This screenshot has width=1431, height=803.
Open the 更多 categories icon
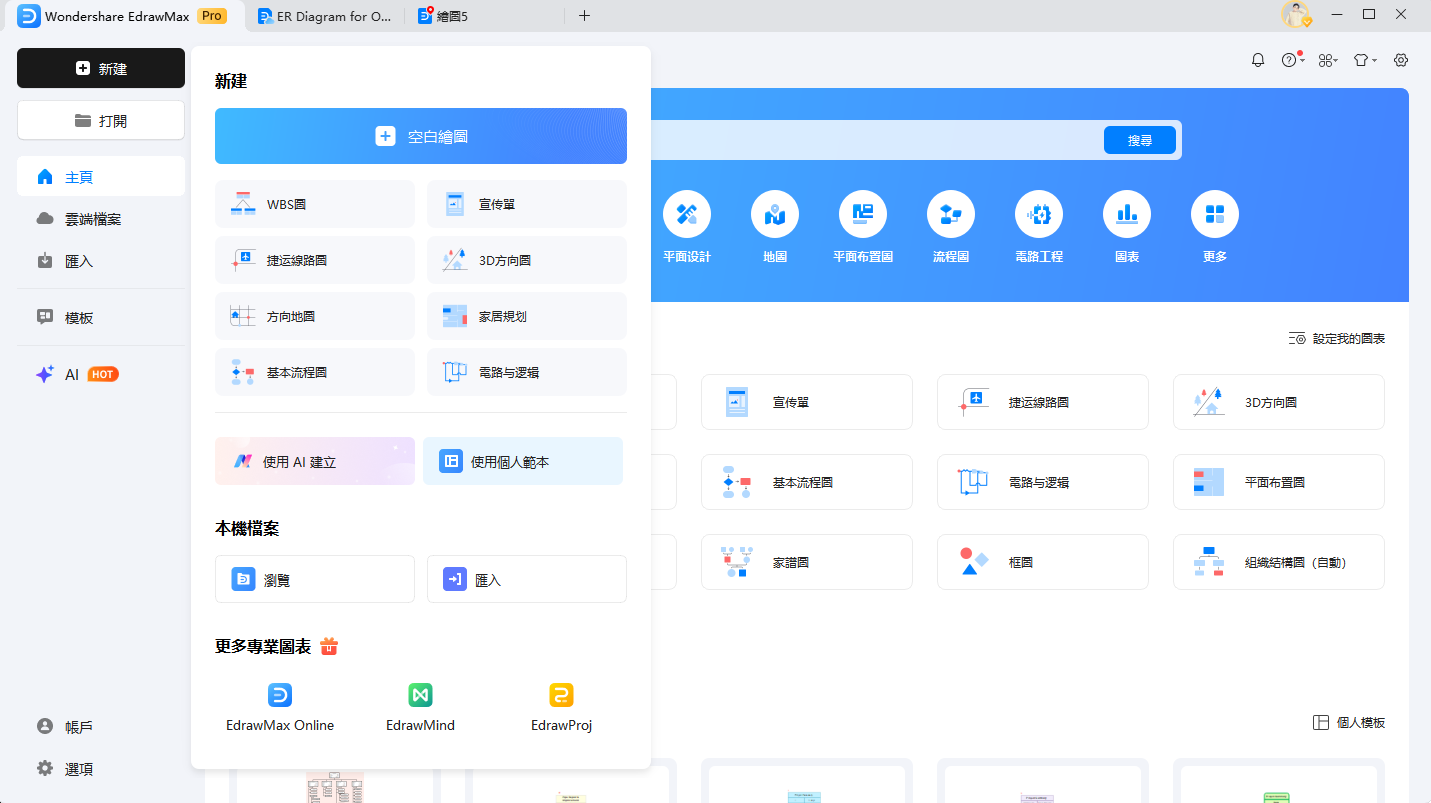pyautogui.click(x=1215, y=214)
